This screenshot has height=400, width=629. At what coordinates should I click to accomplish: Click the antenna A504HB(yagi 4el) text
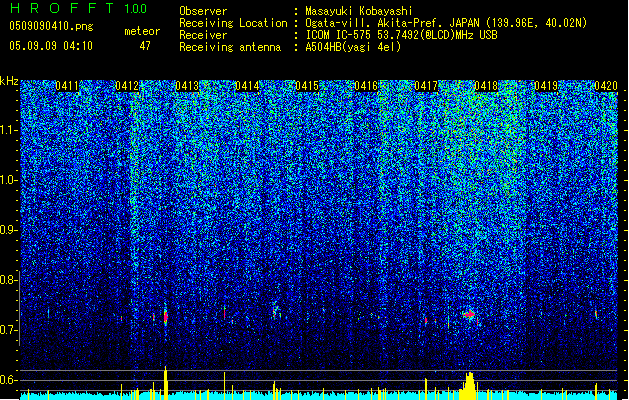pos(353,47)
